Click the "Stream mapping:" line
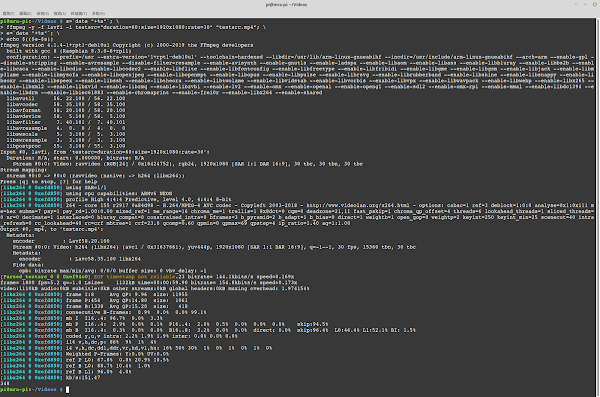Screen dimensions: 600x397 click(22, 170)
